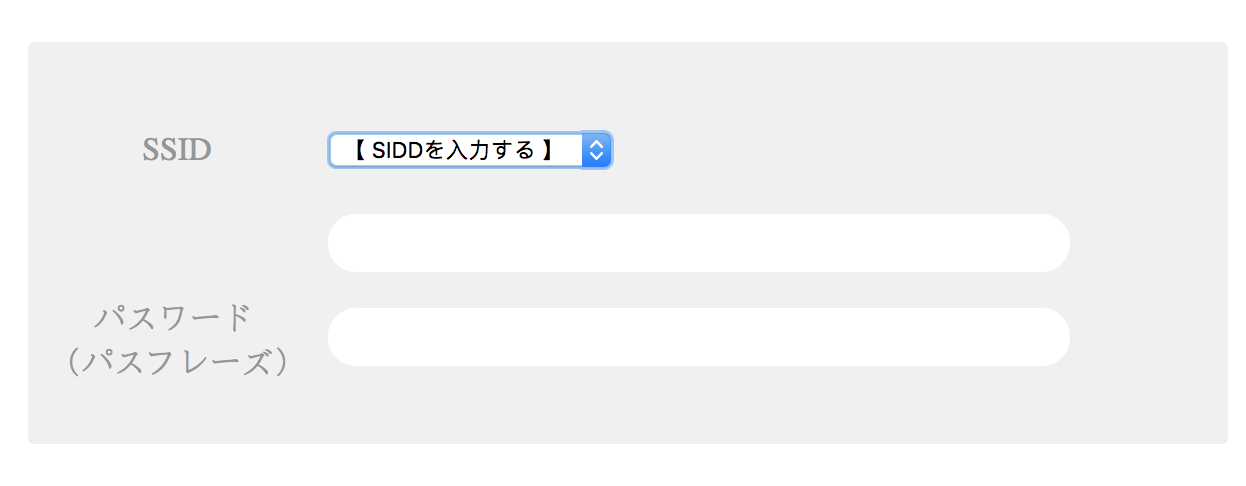Activate the password (パスフレーズ) text box
This screenshot has height=486, width=1246.
(698, 337)
